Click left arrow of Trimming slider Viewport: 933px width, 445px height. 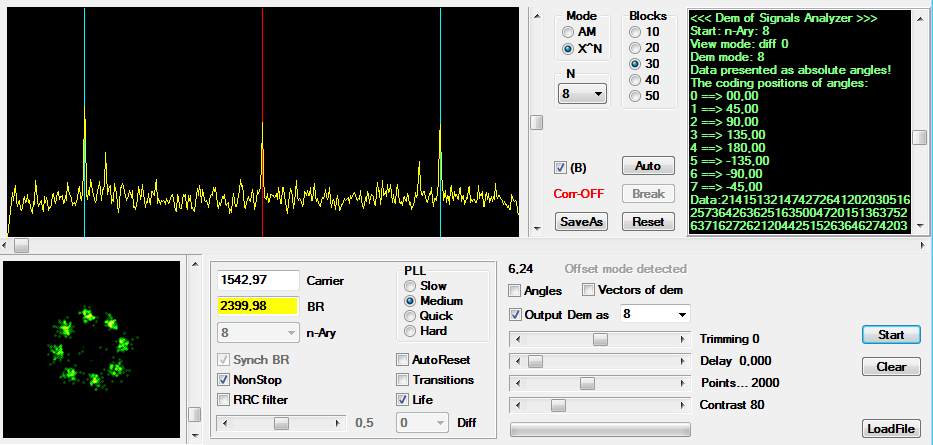coord(517,339)
